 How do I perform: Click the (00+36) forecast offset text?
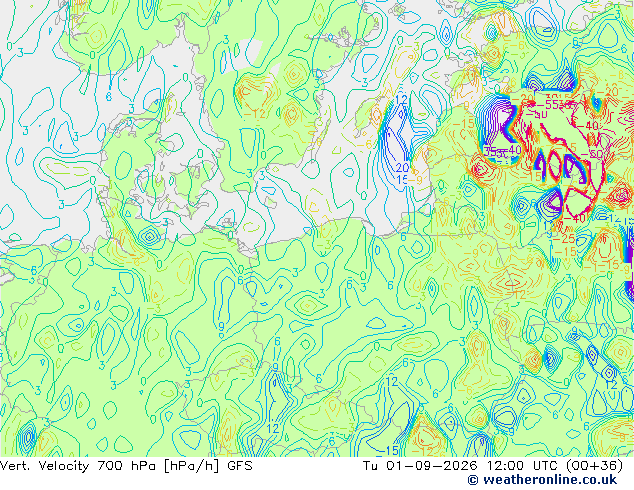point(594,466)
